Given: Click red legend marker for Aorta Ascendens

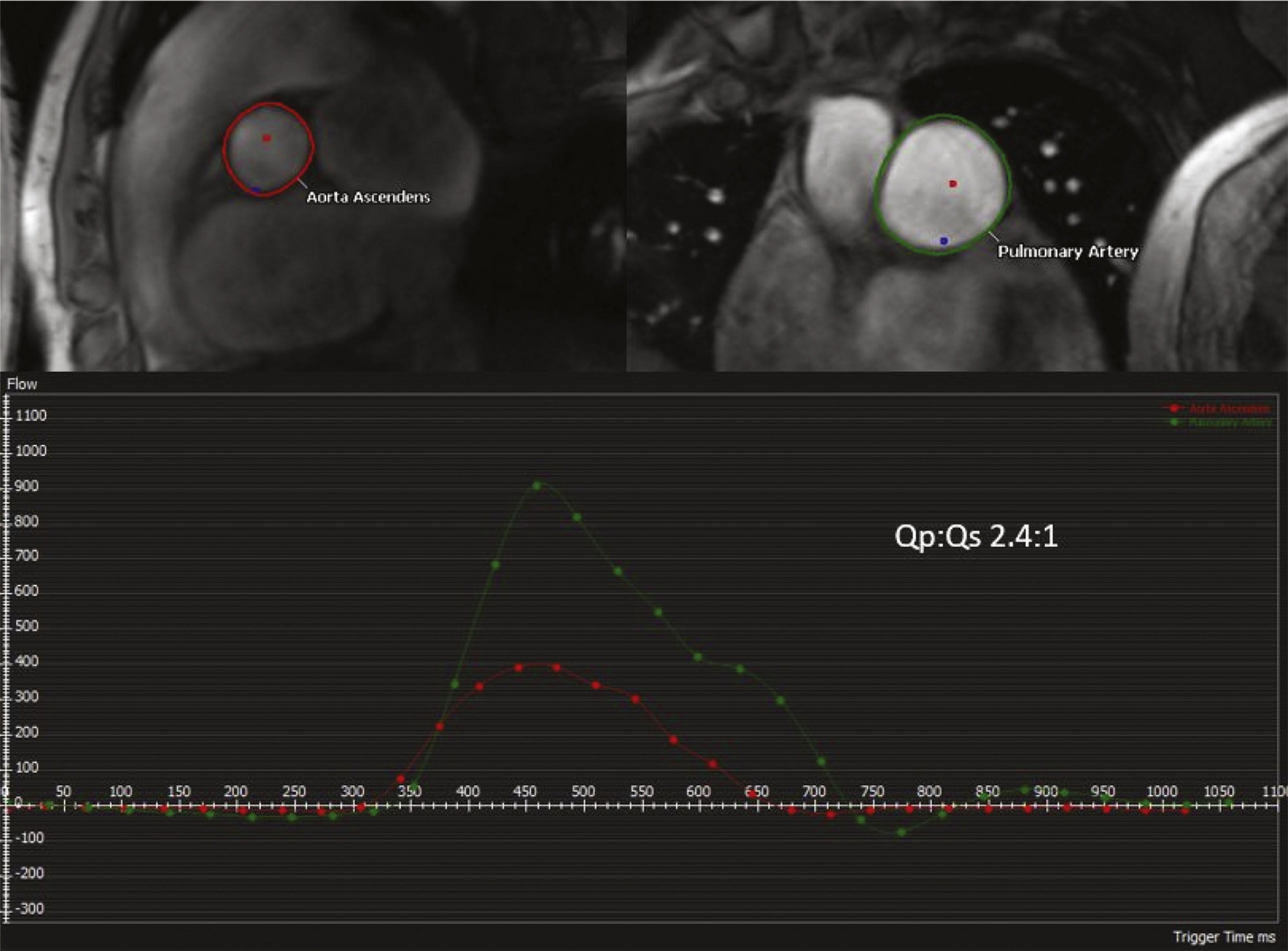Looking at the screenshot, I should [1174, 408].
